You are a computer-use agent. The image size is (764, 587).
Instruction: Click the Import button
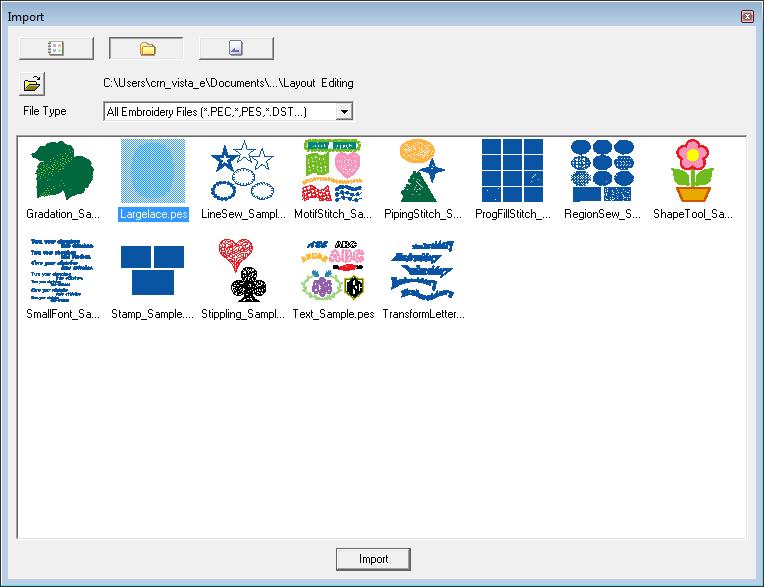pyautogui.click(x=373, y=559)
